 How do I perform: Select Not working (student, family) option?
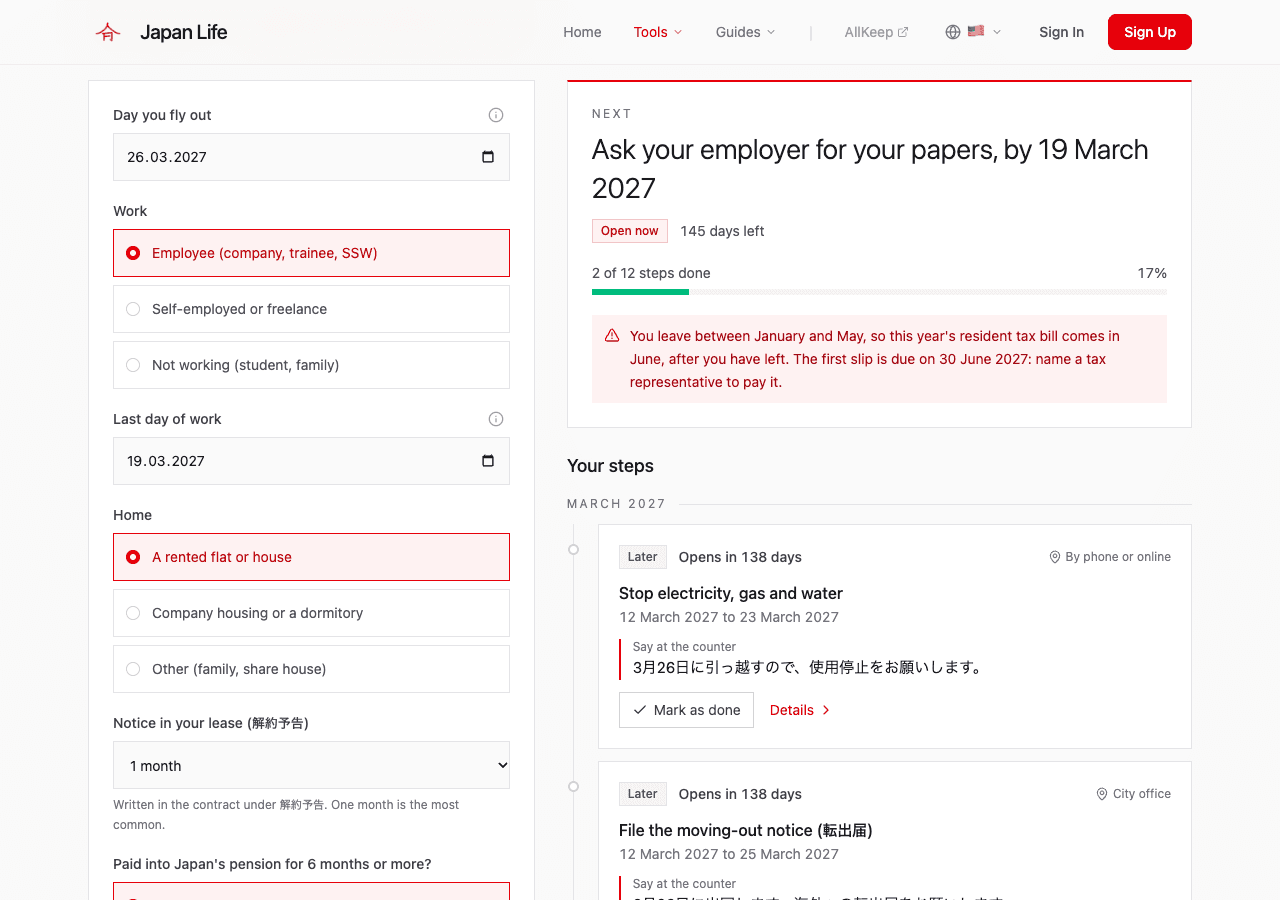311,365
